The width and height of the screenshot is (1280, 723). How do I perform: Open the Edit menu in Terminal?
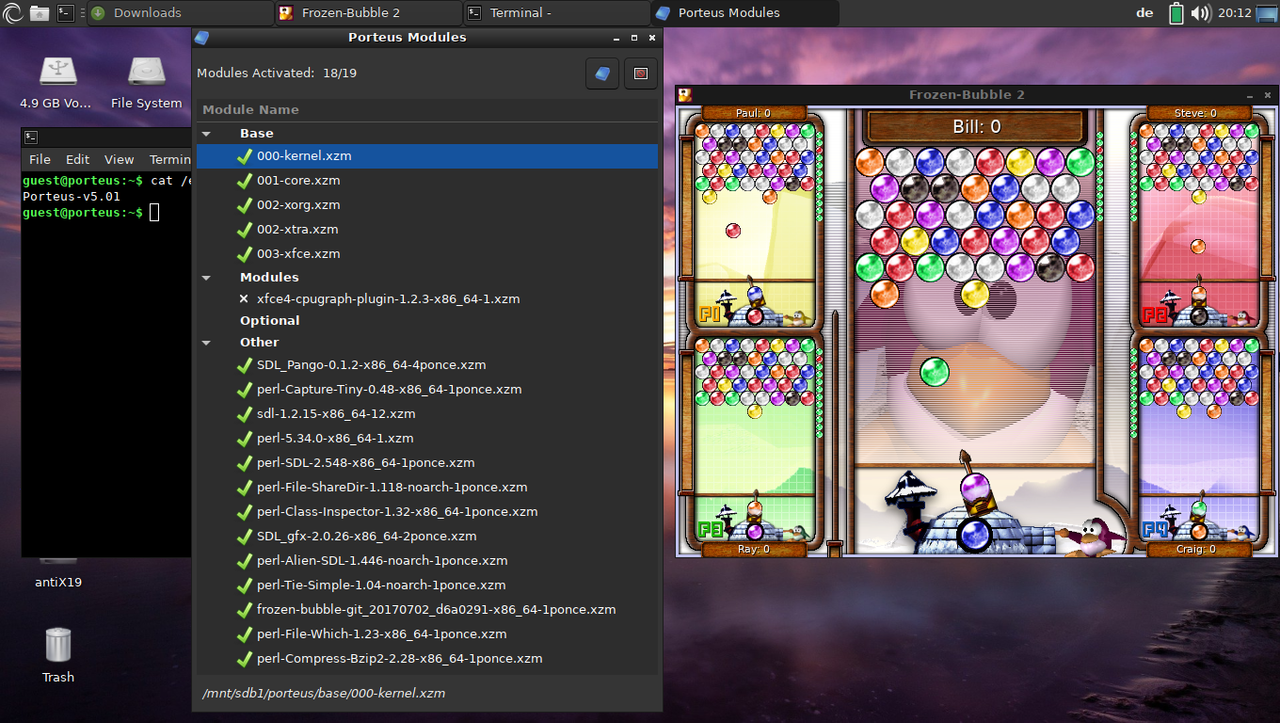tap(77, 160)
